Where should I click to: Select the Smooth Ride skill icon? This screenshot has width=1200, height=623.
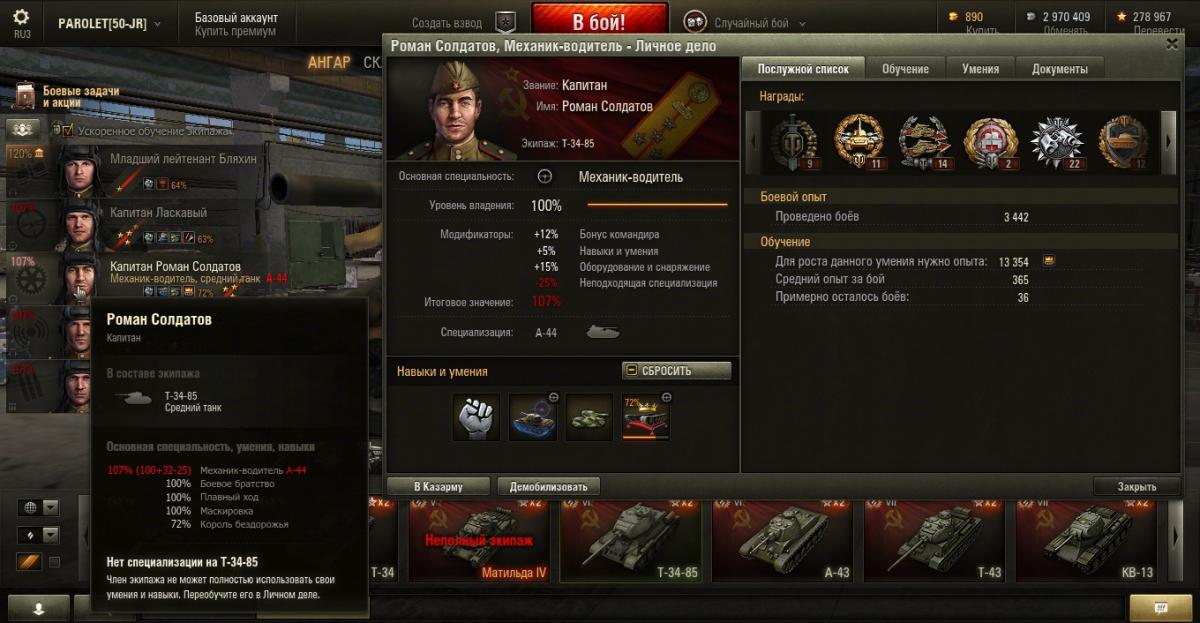pos(533,417)
